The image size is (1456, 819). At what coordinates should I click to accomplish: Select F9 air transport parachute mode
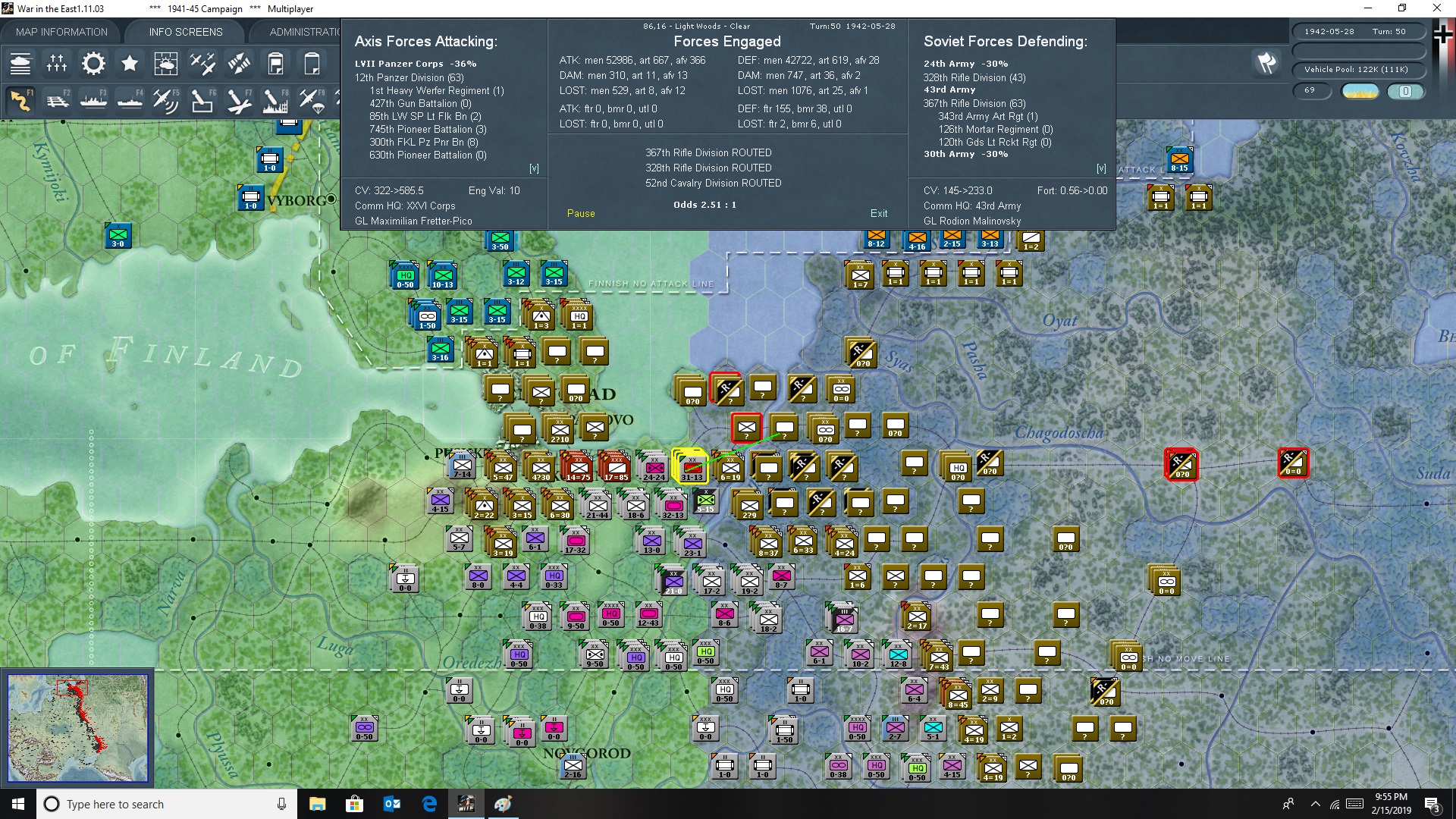point(312,100)
